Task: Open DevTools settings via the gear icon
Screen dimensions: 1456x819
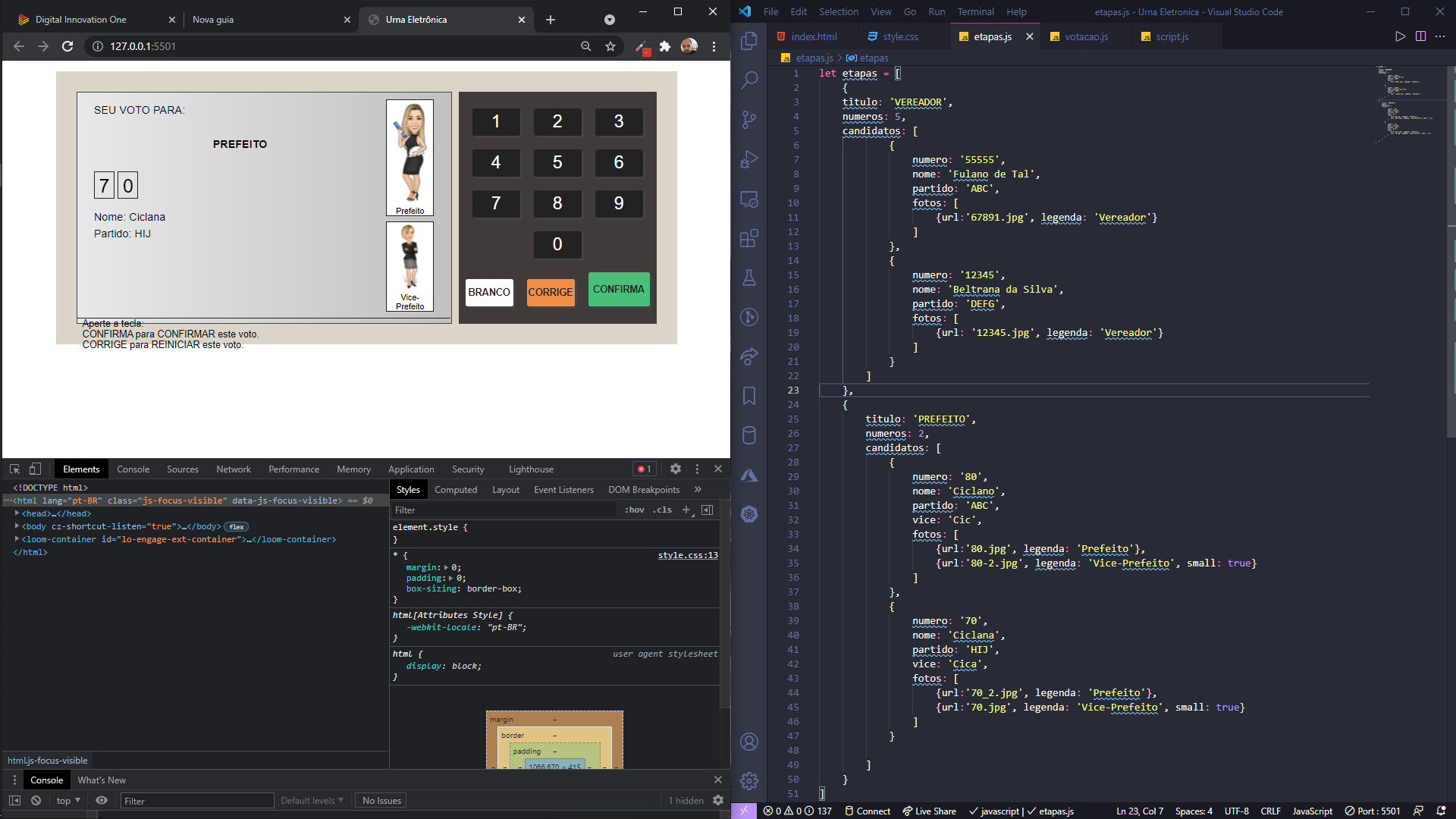Action: point(675,469)
